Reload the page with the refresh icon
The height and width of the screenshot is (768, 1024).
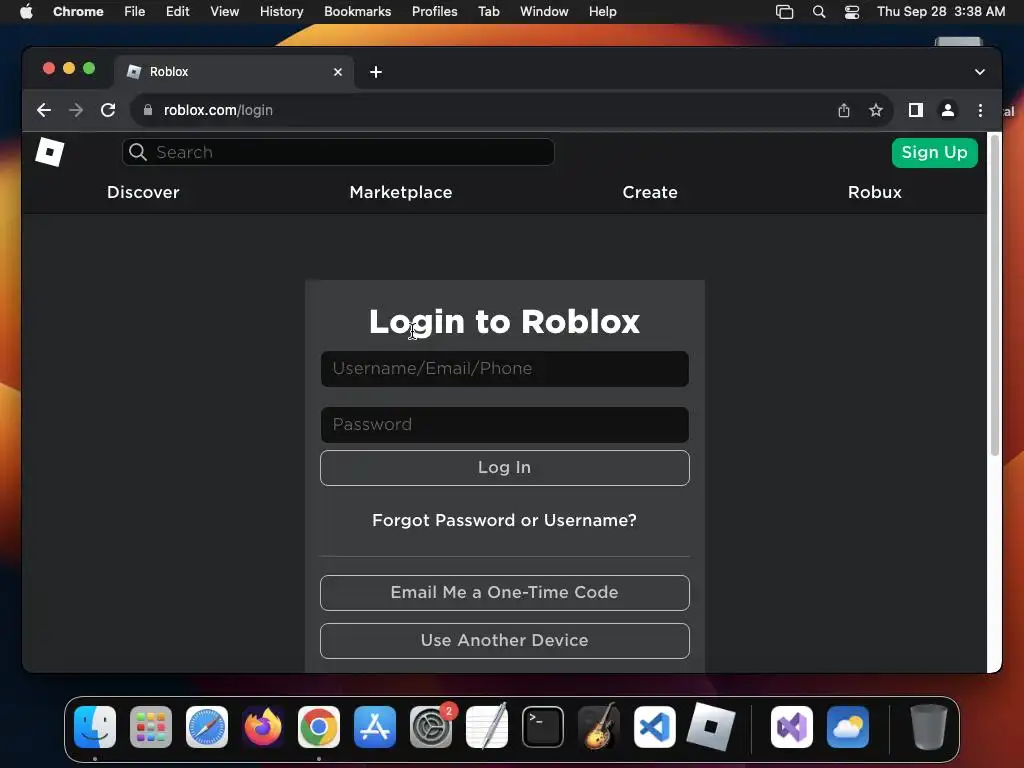108,110
